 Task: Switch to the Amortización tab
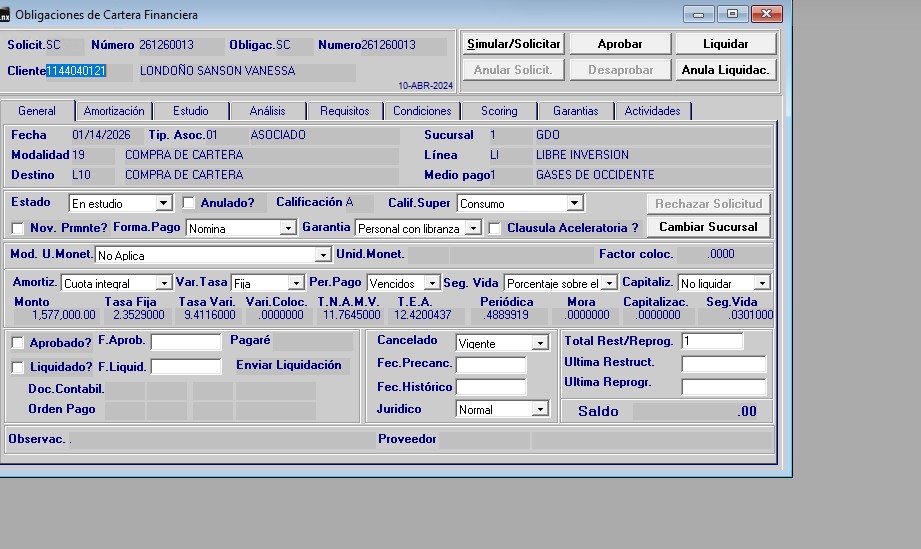(114, 111)
